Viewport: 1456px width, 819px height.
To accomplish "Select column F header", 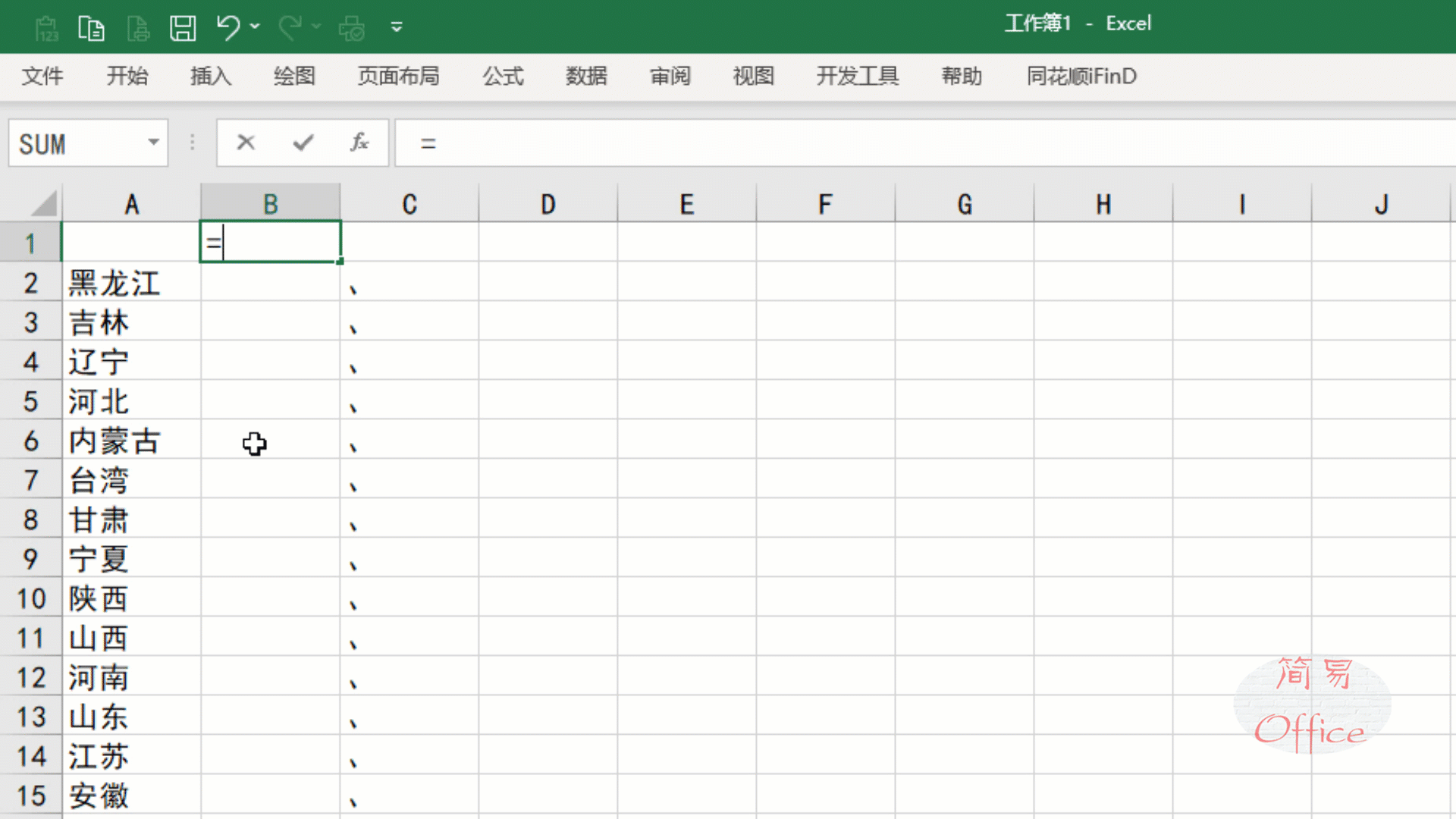I will pyautogui.click(x=826, y=204).
